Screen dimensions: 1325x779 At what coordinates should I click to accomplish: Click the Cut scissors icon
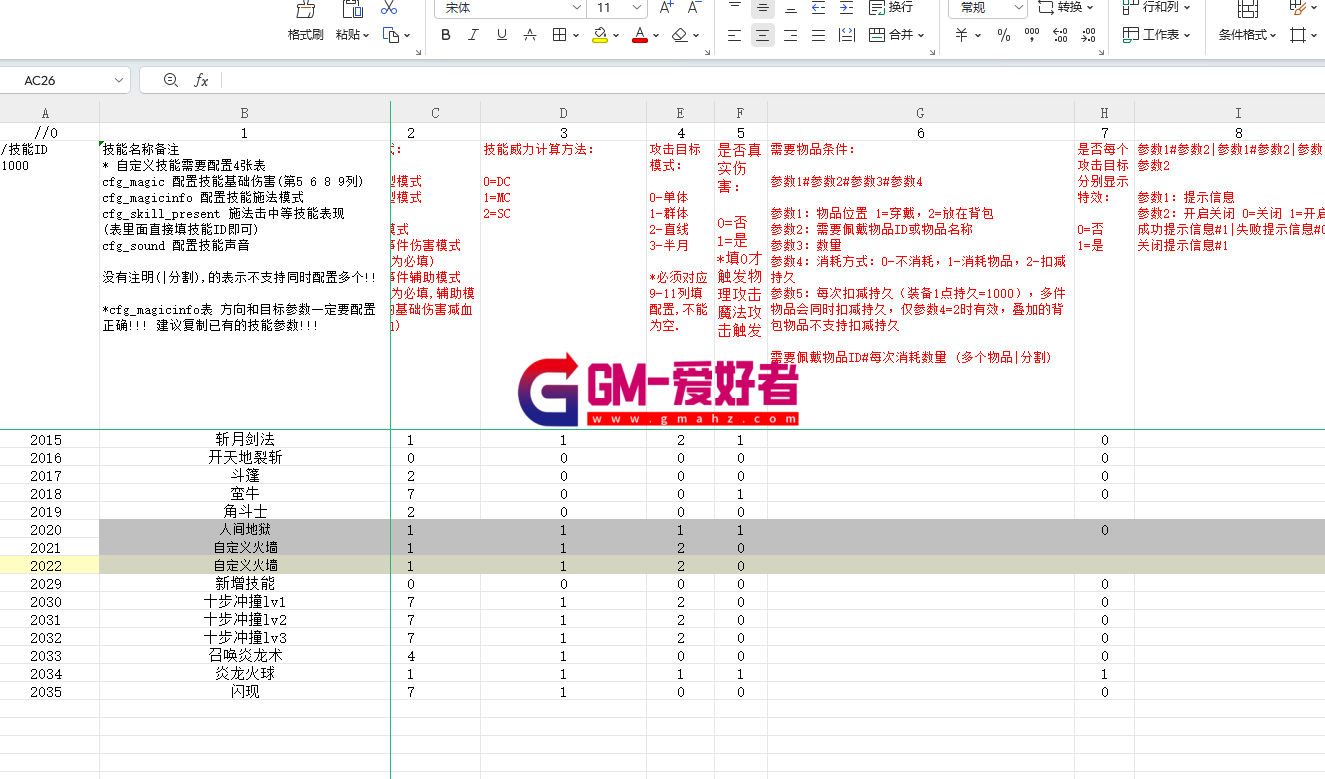click(x=389, y=8)
